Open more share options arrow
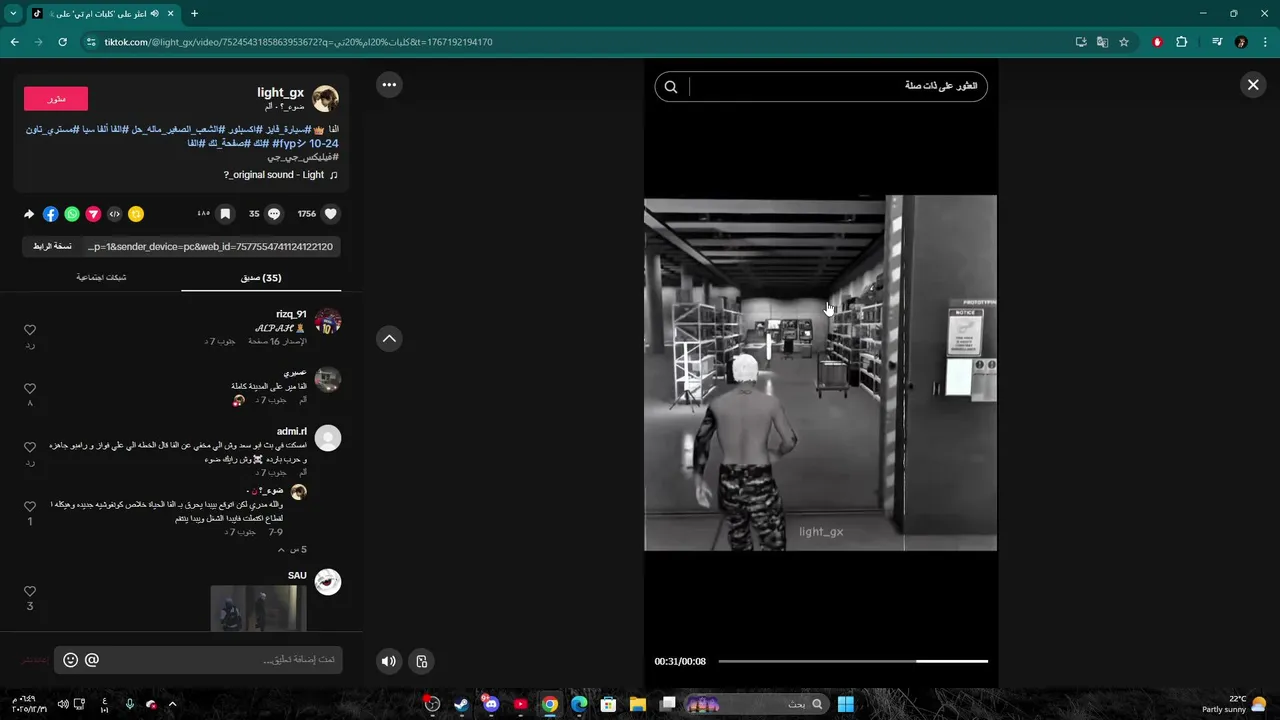Screen dimensions: 1280x720 (29, 214)
